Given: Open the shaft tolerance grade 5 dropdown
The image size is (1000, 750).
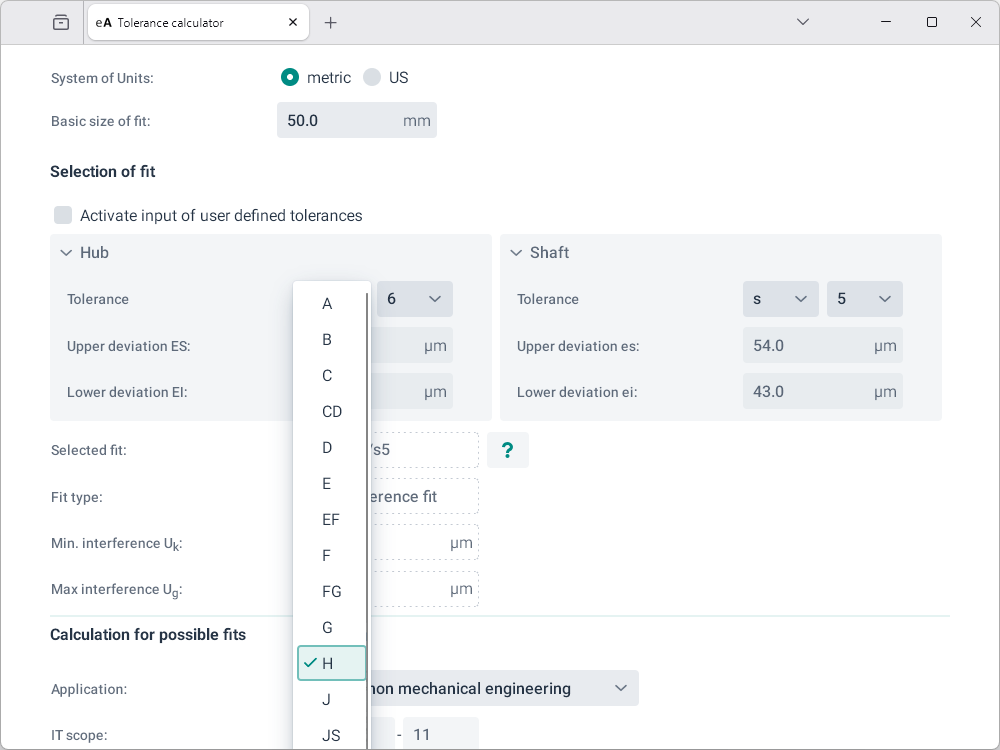Looking at the screenshot, I should point(864,299).
